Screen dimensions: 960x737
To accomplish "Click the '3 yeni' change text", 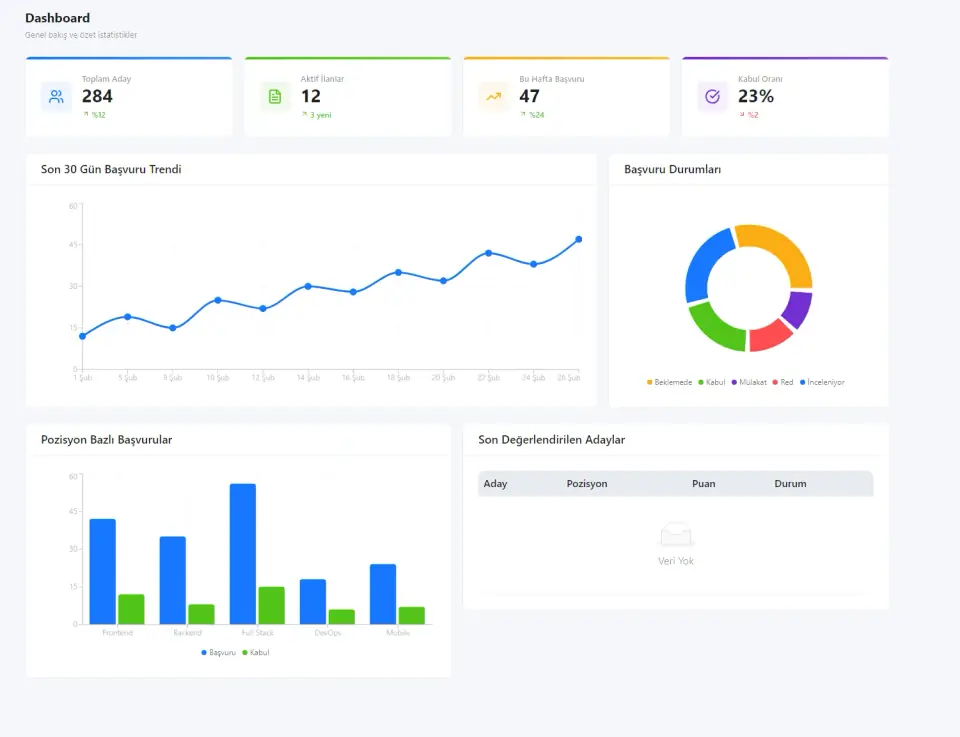I will 321,115.
